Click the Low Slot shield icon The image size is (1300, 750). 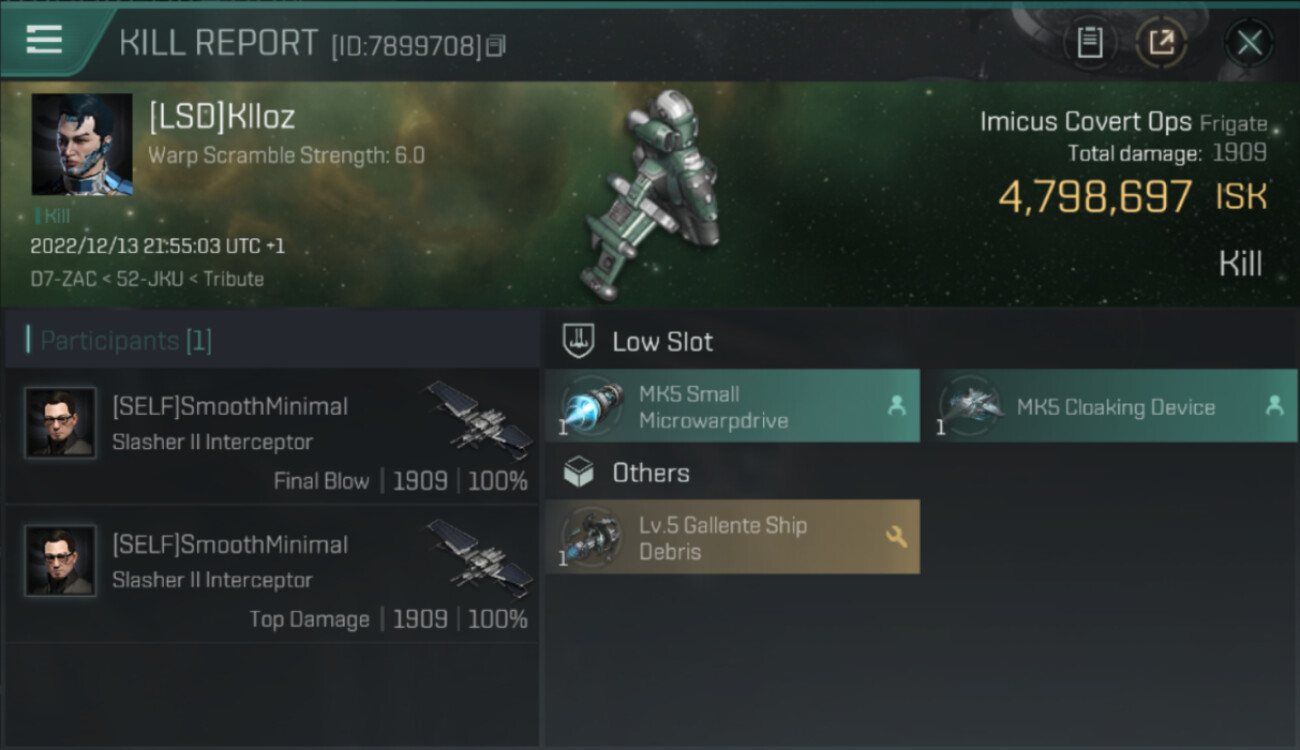coord(579,341)
